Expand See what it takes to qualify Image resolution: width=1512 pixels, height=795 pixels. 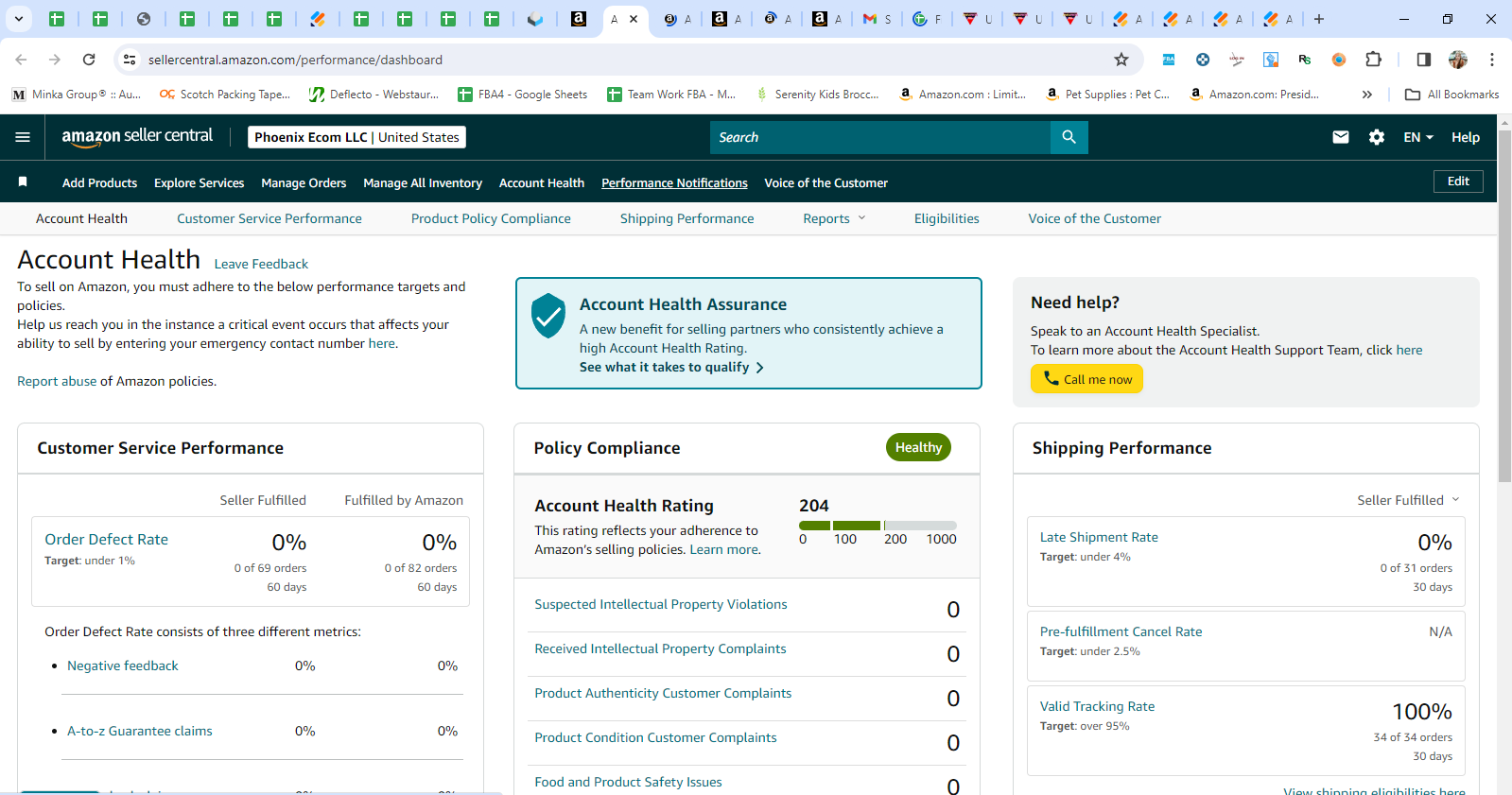click(671, 367)
